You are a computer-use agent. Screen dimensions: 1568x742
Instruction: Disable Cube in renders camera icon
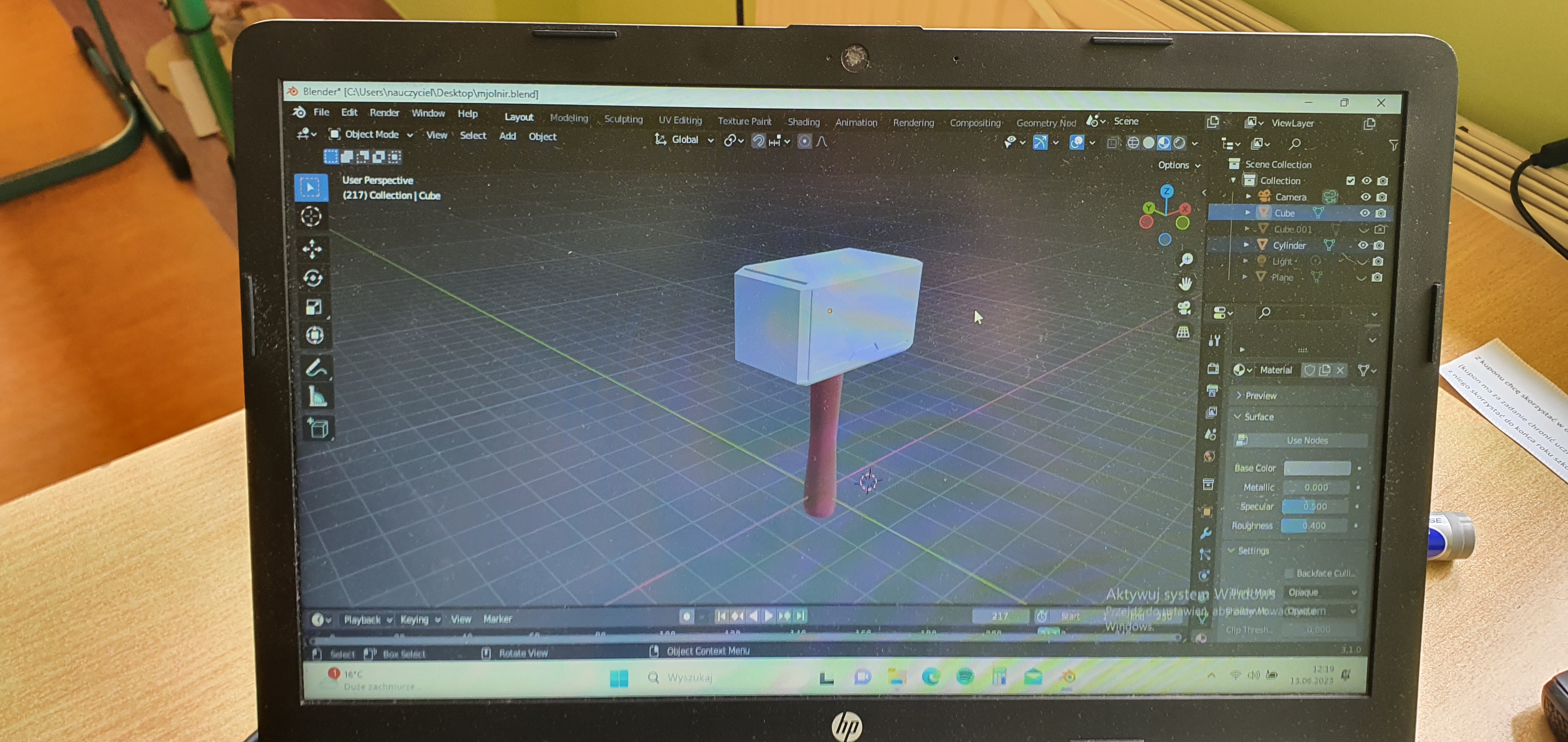click(1381, 213)
